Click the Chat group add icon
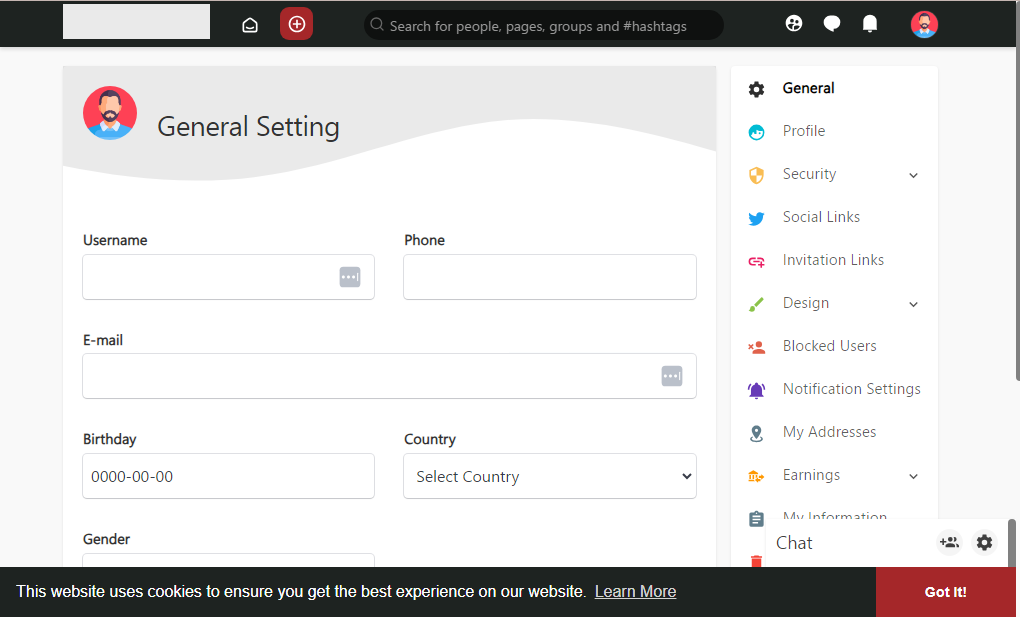This screenshot has height=617, width=1020. coord(949,542)
